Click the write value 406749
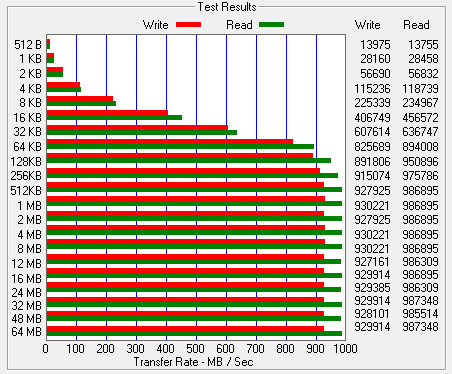Viewport: 452px width, 374px height. click(372, 118)
